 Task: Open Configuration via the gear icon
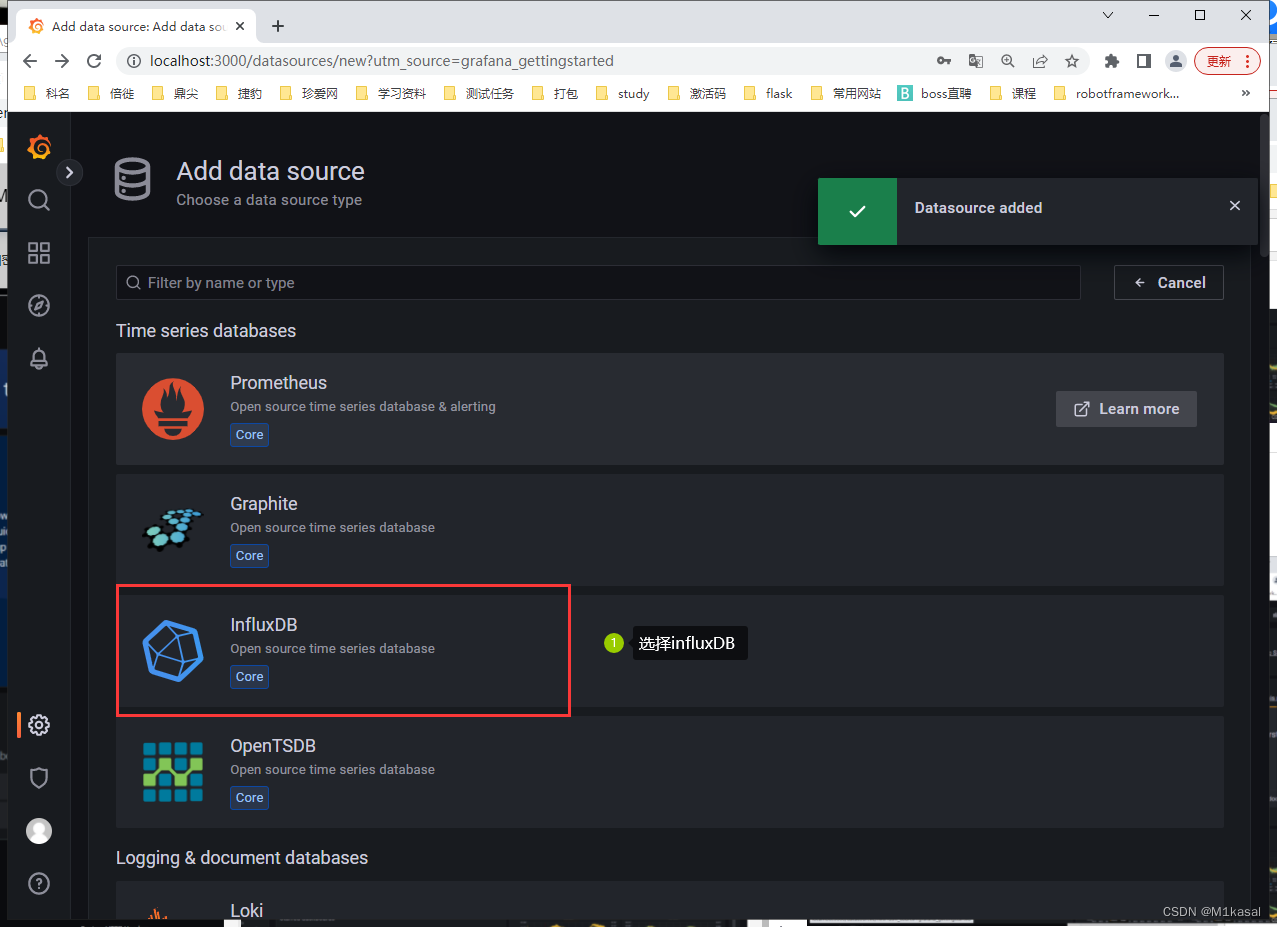[39, 725]
